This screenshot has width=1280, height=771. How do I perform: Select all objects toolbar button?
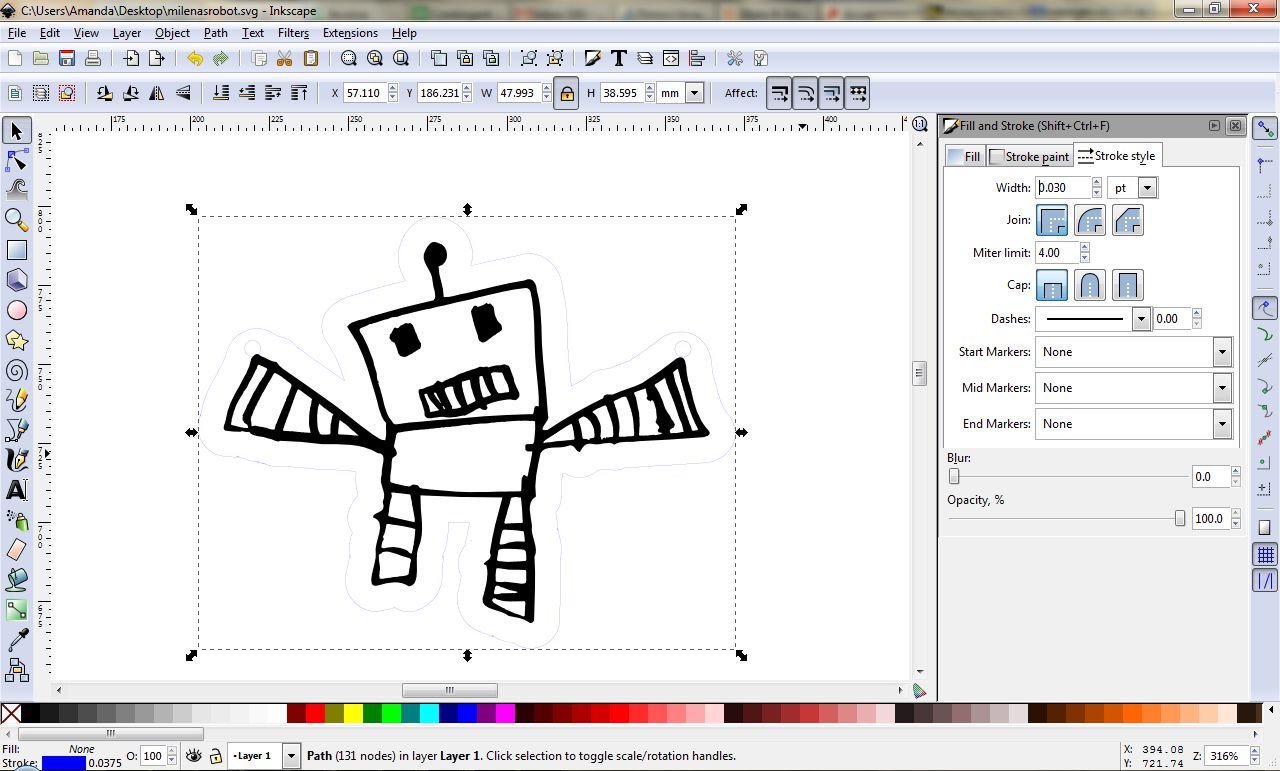[15, 93]
